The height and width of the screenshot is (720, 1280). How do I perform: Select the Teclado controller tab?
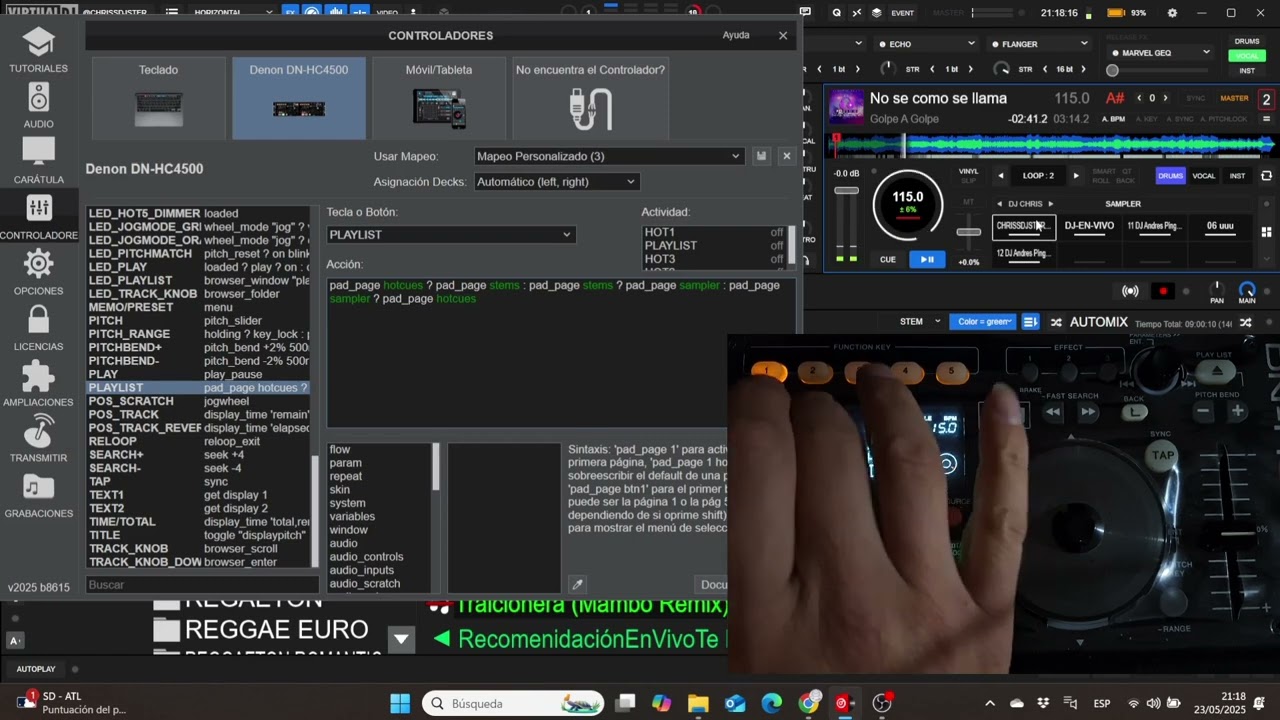click(158, 98)
